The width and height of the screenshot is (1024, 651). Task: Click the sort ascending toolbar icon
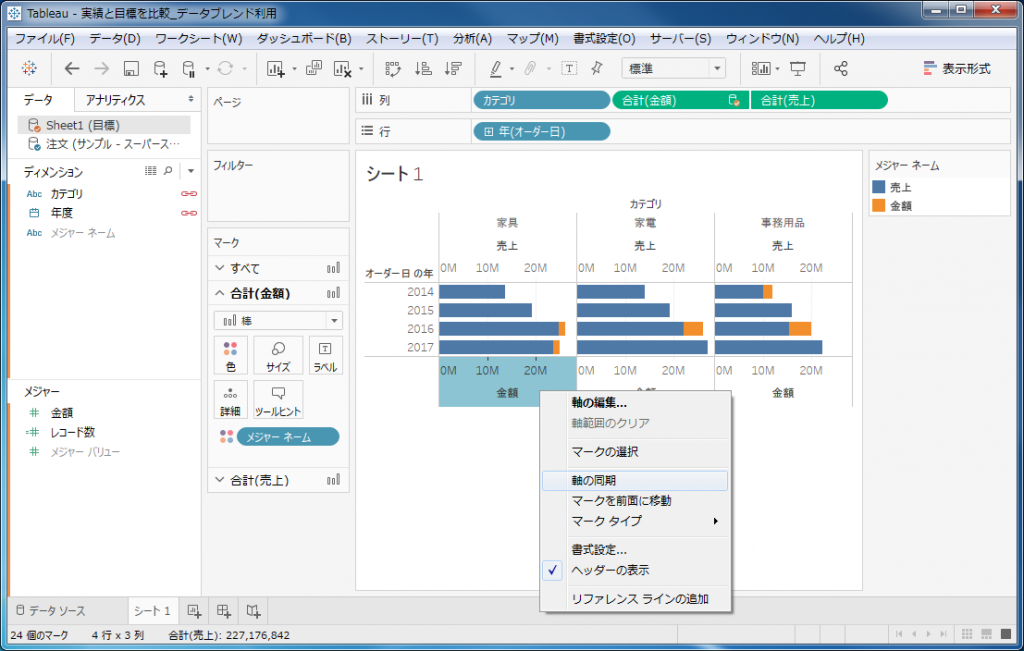tap(423, 69)
